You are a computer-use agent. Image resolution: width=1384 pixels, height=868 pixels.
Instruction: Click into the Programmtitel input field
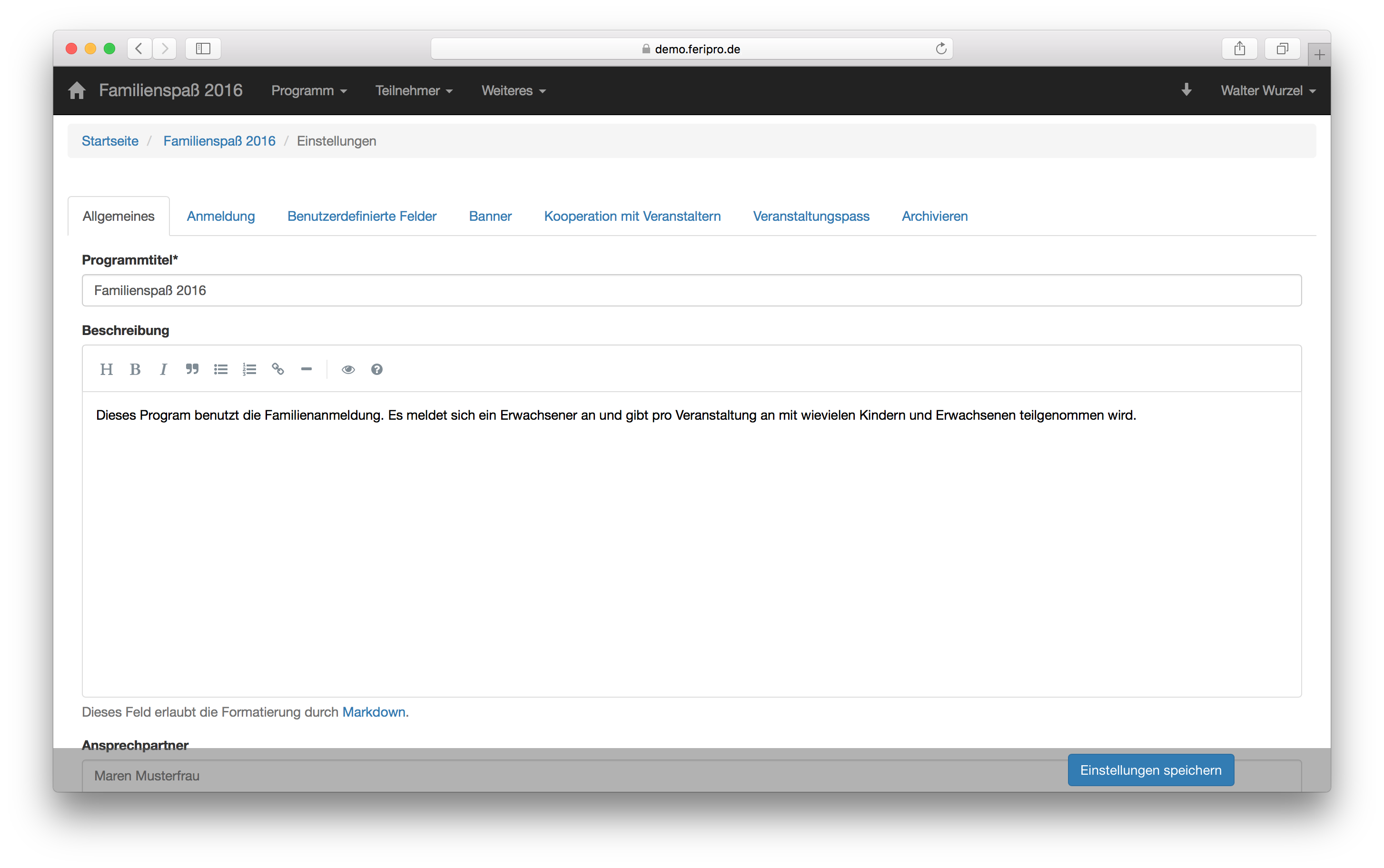691,290
